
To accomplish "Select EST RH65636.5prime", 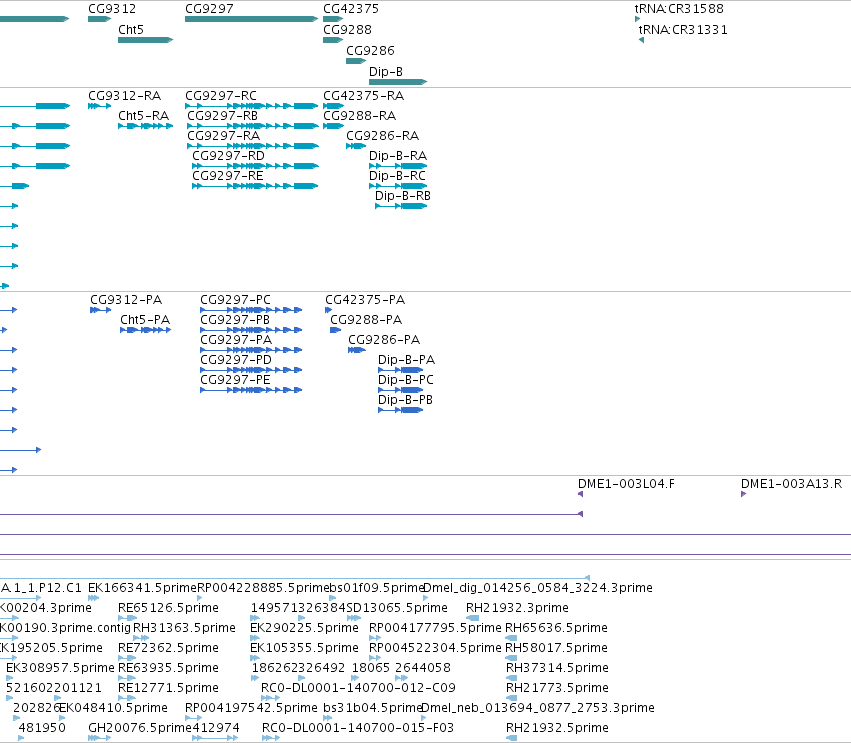I will [556, 628].
